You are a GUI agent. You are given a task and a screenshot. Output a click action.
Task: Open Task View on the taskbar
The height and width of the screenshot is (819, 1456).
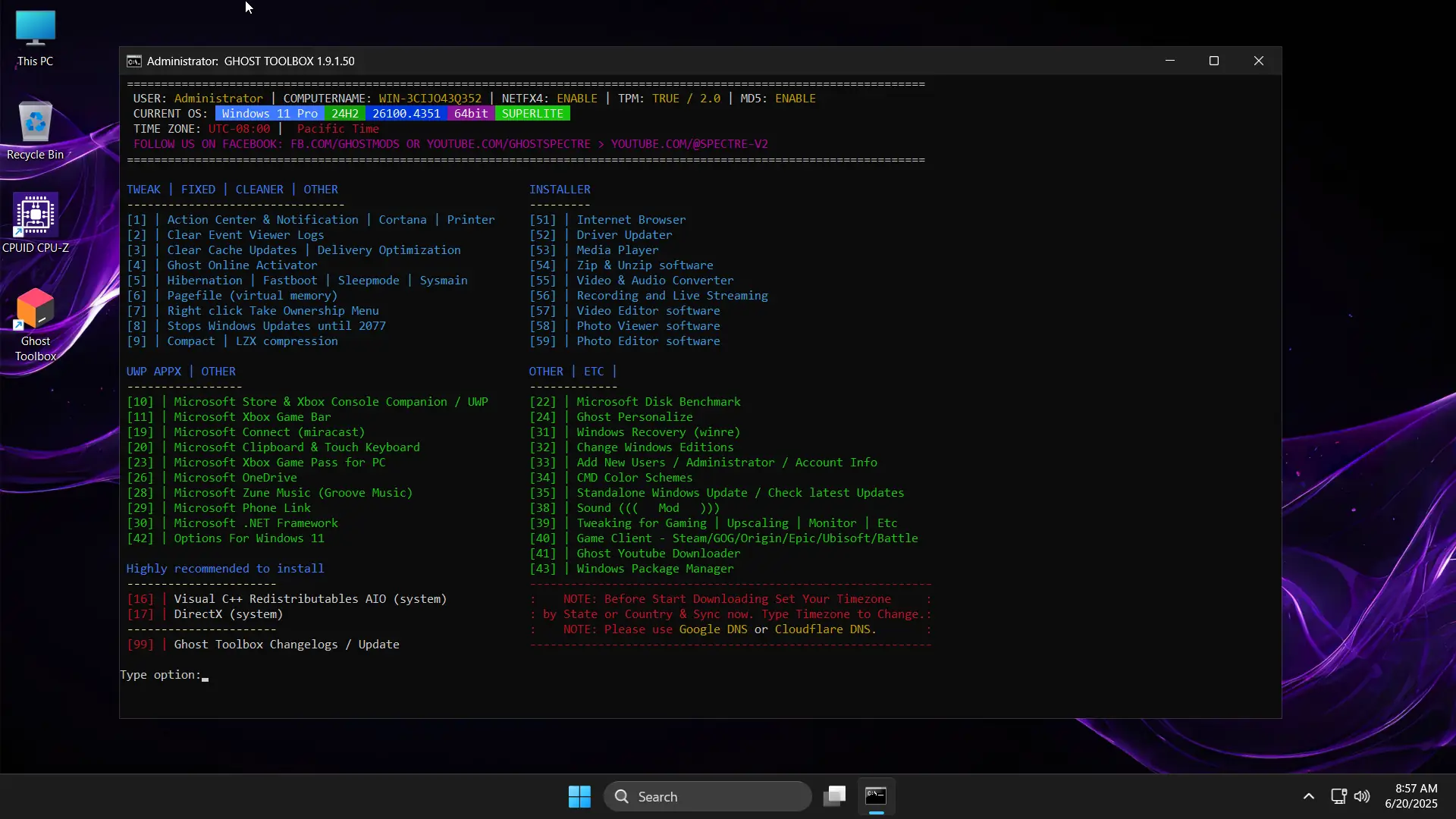pyautogui.click(x=834, y=796)
